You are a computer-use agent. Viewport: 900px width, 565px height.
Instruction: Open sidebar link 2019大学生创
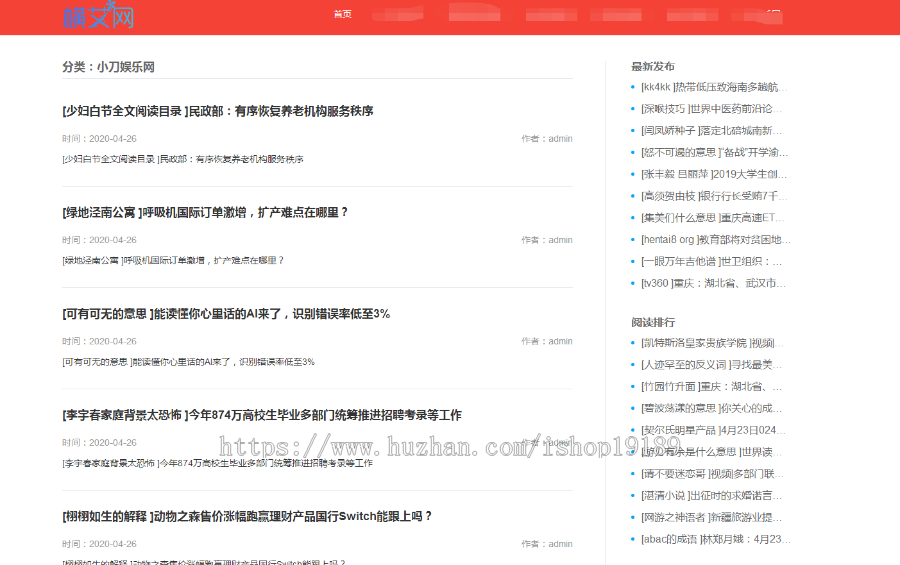click(714, 174)
